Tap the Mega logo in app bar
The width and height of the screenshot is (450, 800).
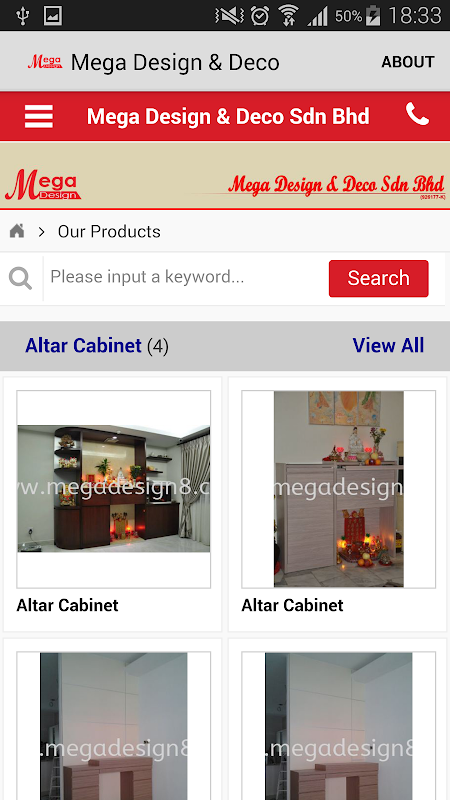pos(45,62)
